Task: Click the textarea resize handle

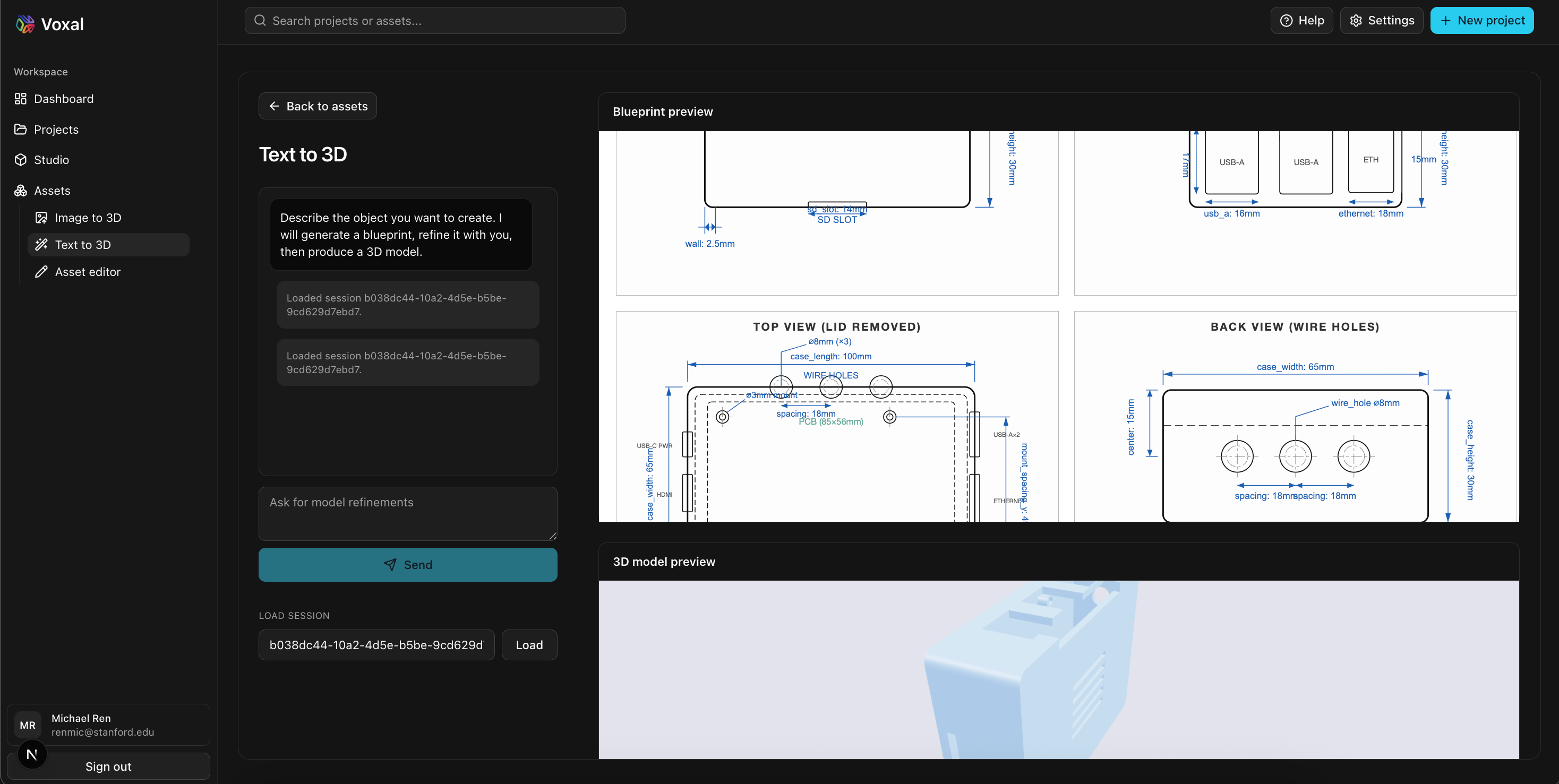Action: (x=553, y=536)
